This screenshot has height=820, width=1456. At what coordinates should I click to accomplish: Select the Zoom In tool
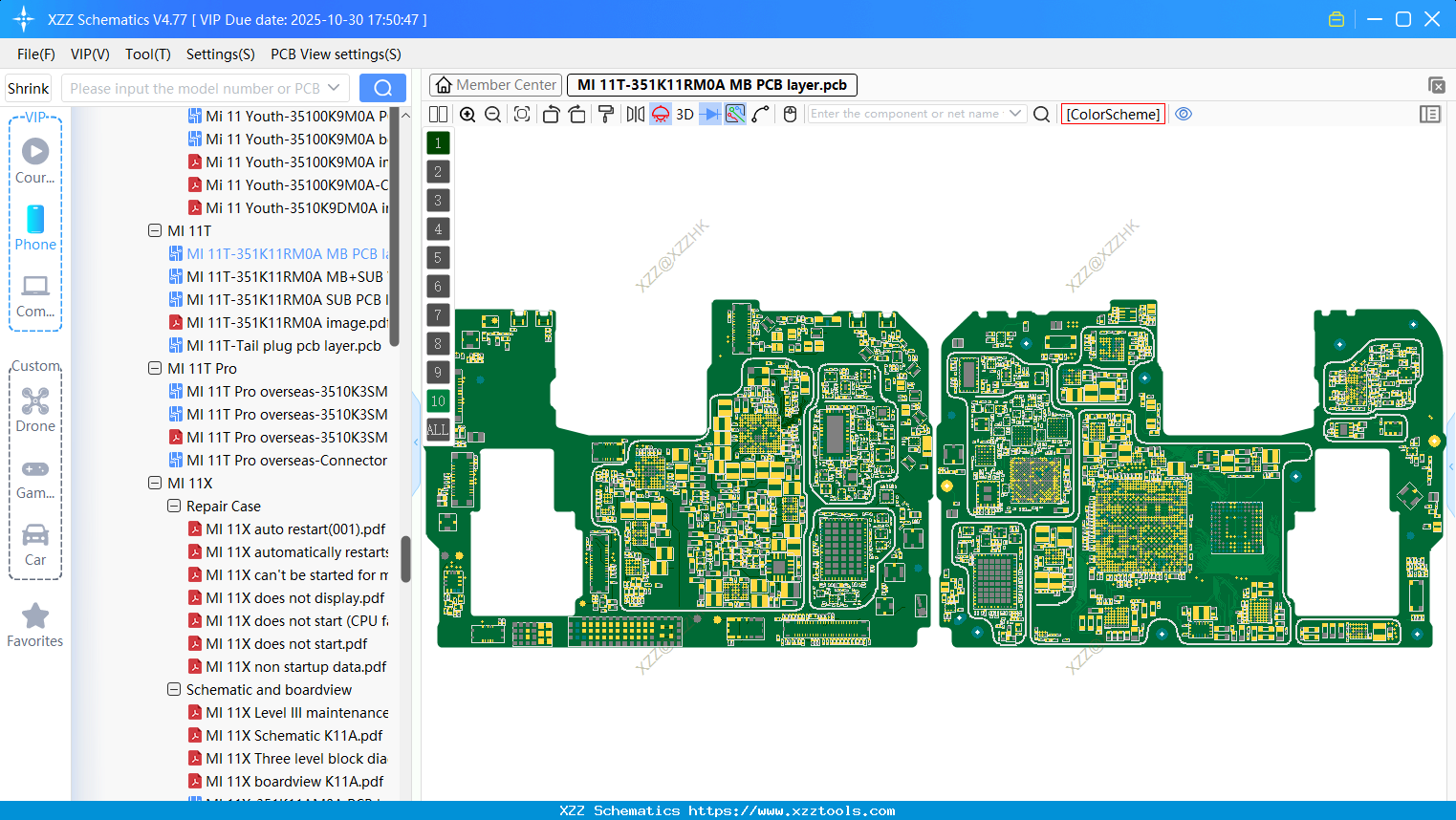pos(468,114)
